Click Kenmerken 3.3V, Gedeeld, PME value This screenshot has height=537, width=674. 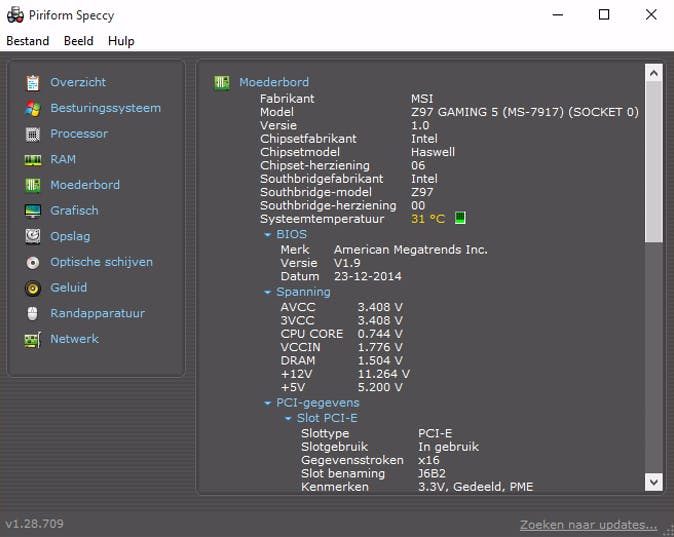tap(475, 487)
